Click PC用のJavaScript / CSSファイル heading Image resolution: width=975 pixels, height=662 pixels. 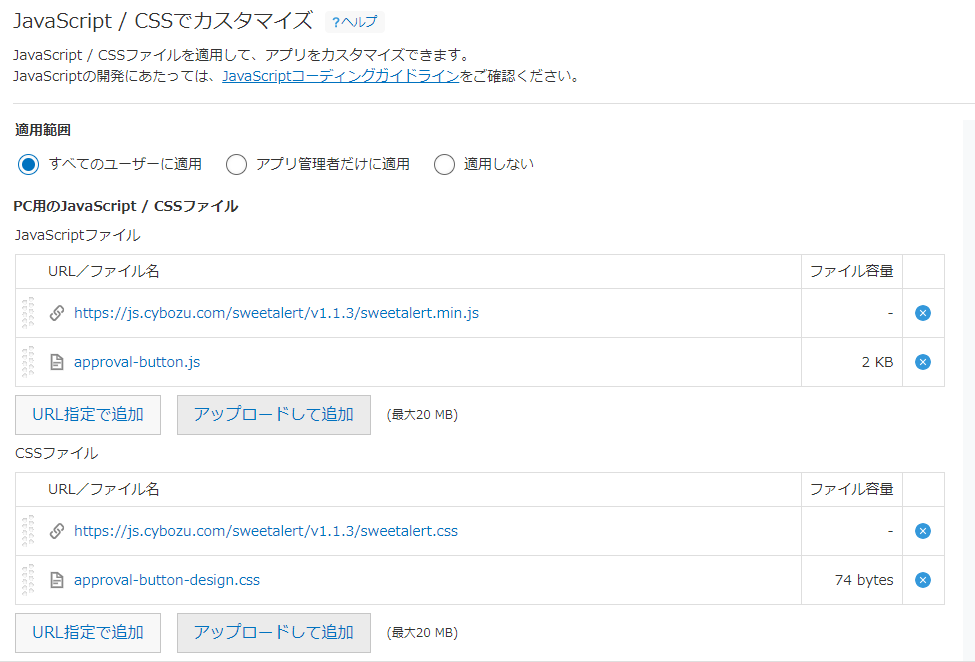(x=126, y=206)
